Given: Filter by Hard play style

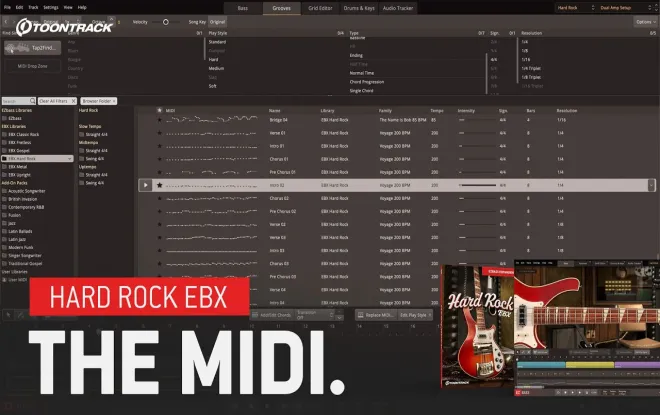Looking at the screenshot, I should (213, 59).
